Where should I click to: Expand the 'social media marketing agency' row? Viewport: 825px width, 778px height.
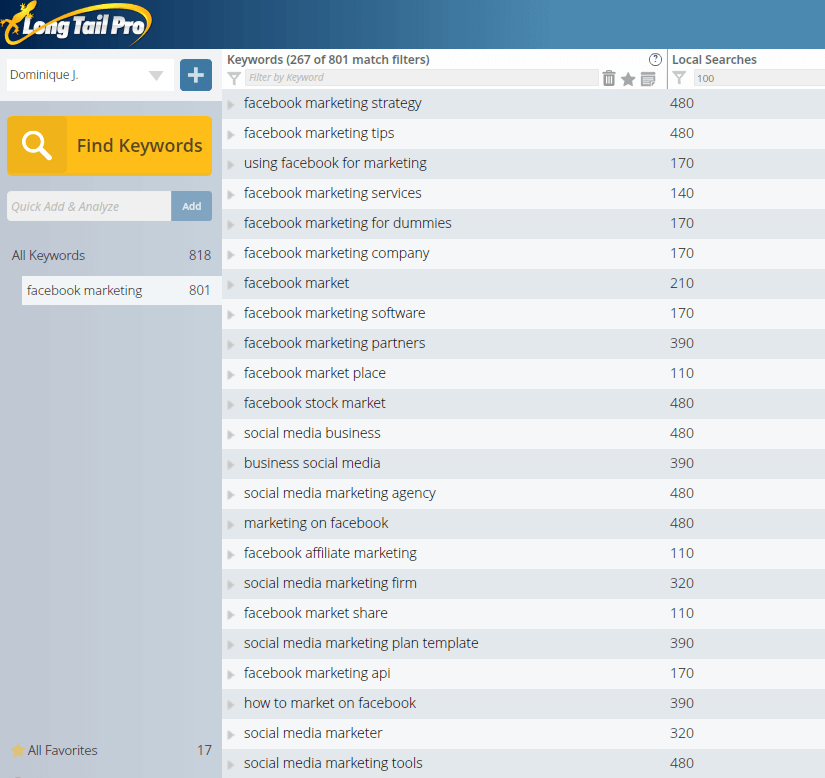[x=230, y=494]
